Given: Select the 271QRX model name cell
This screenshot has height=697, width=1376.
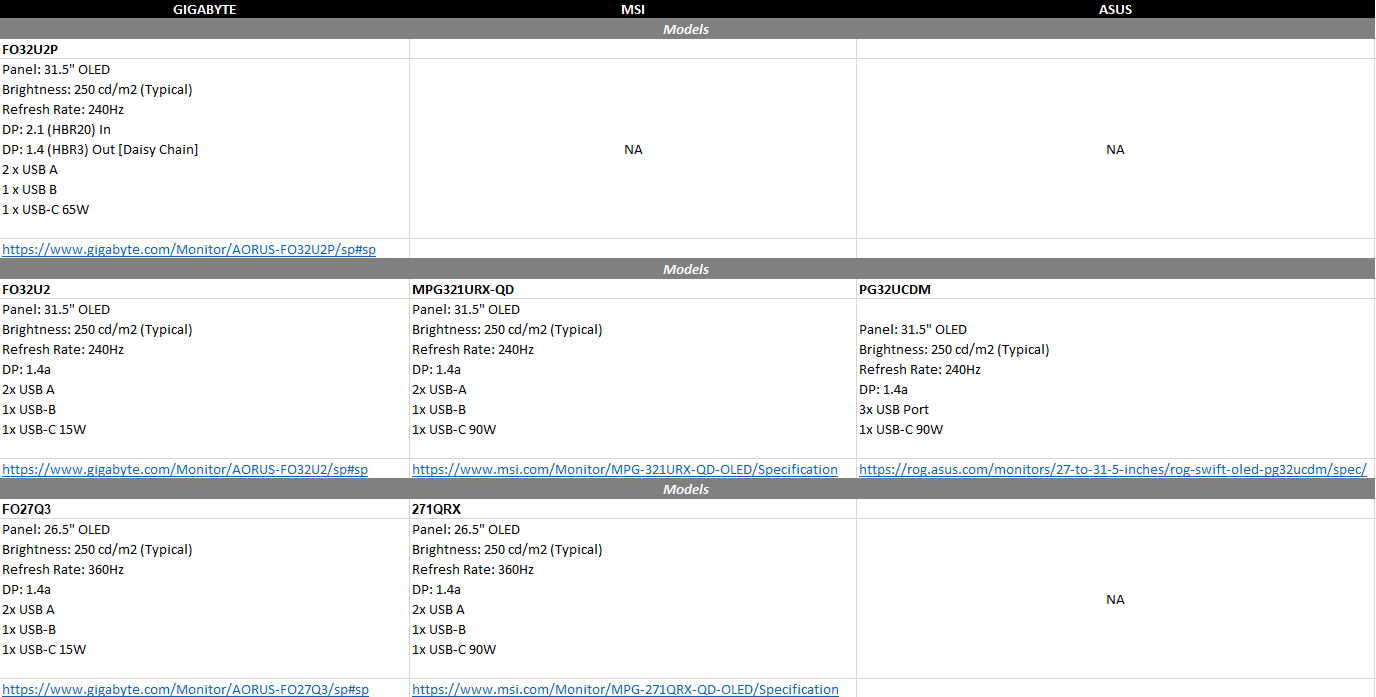Looking at the screenshot, I should [x=436, y=509].
